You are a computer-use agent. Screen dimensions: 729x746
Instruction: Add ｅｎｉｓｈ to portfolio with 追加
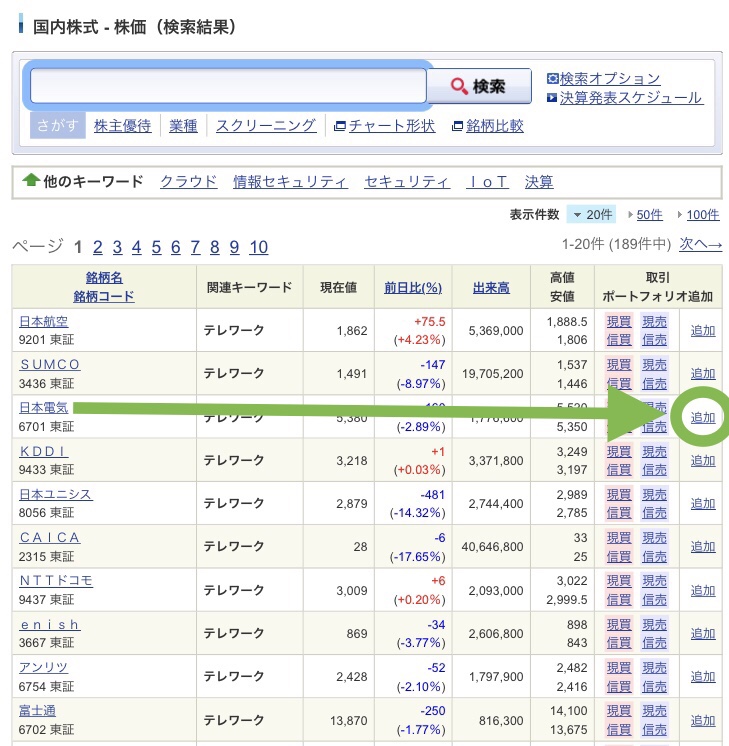click(x=703, y=634)
